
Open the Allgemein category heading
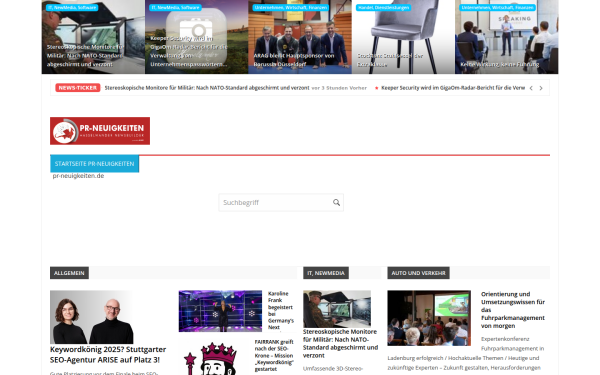69,273
